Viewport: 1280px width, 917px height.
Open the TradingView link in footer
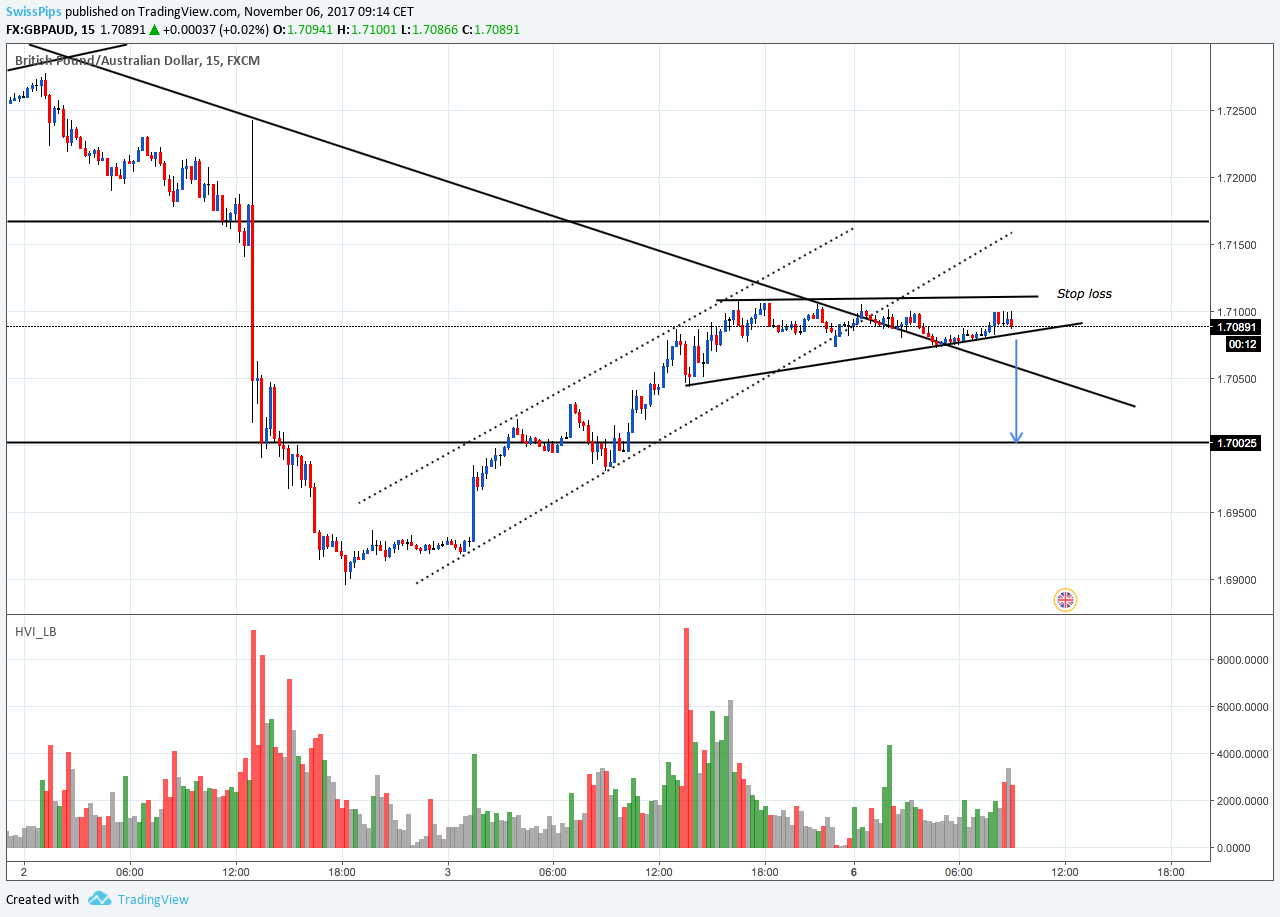point(153,899)
